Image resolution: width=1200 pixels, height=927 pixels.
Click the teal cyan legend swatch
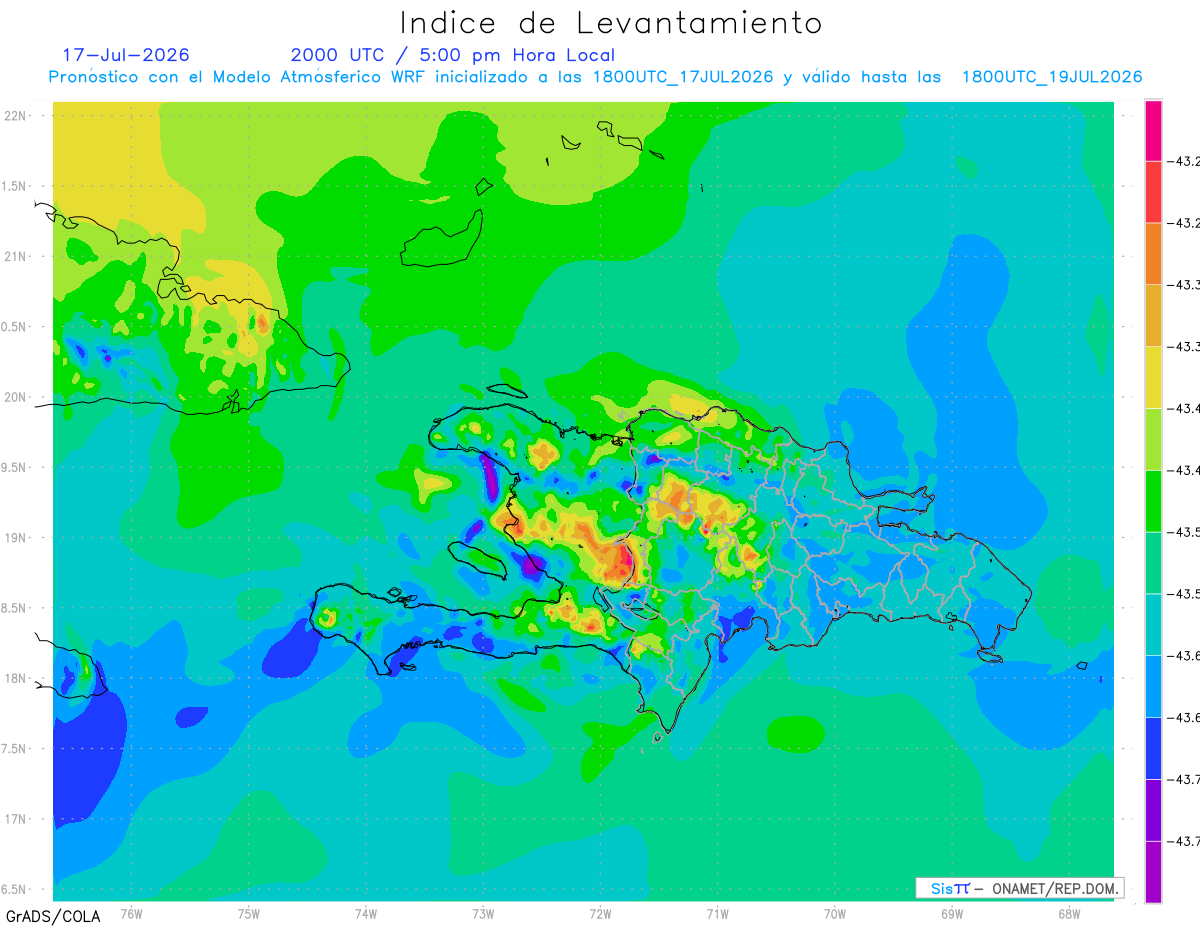click(1153, 624)
